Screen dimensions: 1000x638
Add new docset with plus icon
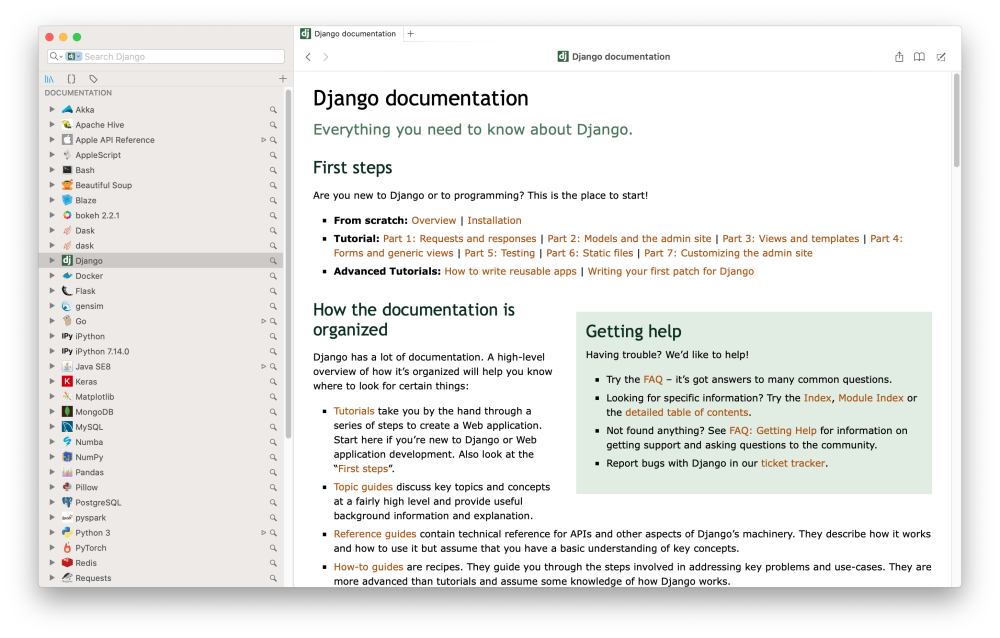(283, 78)
